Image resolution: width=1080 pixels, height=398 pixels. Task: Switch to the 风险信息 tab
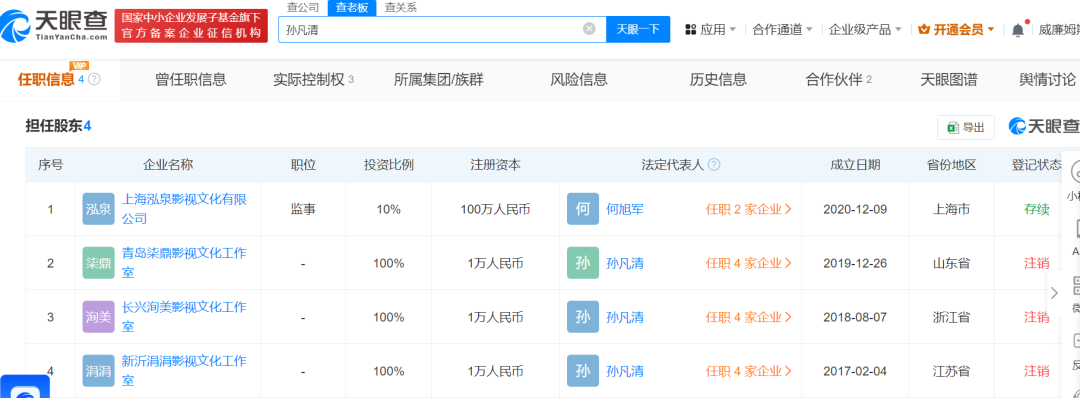point(579,79)
